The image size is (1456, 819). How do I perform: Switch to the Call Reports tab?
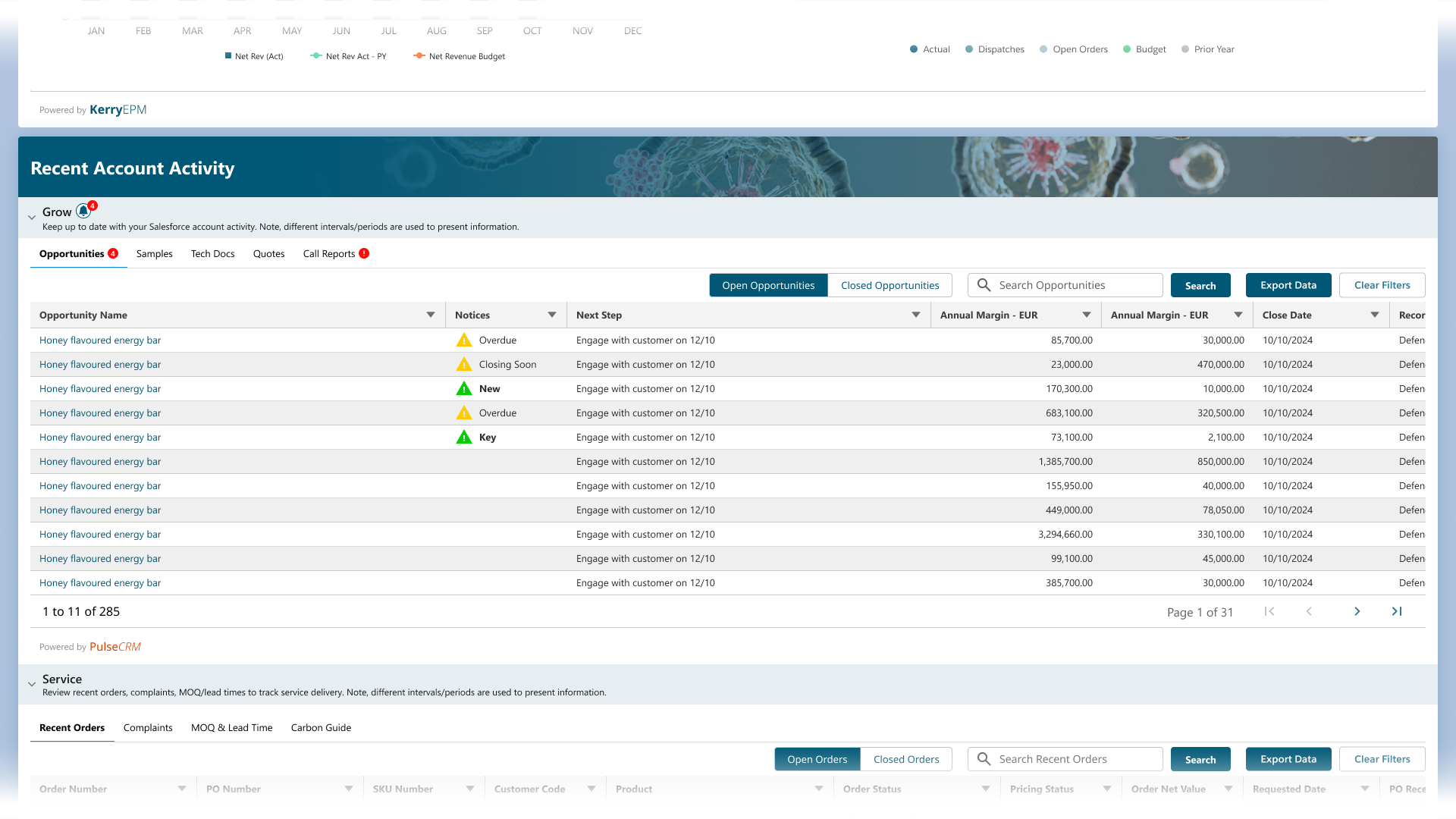click(329, 254)
